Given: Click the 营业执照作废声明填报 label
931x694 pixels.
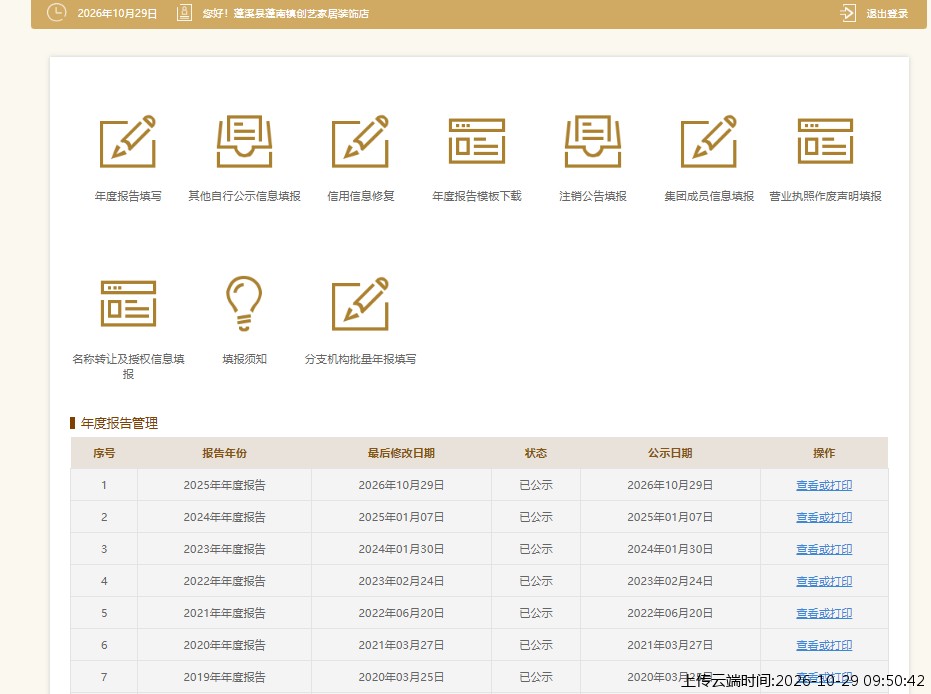Looking at the screenshot, I should [825, 196].
